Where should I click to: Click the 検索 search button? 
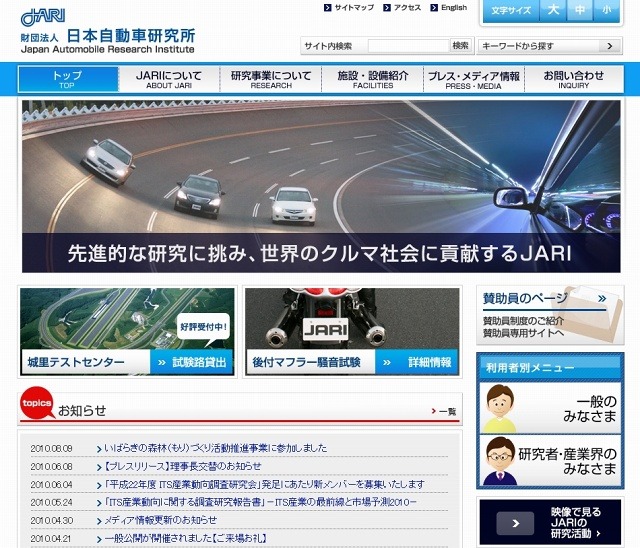461,45
